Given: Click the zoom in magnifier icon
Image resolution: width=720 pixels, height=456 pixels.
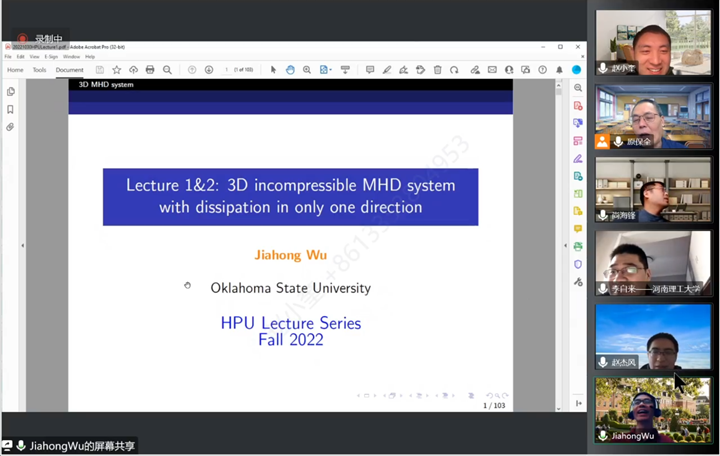Looking at the screenshot, I should click(307, 70).
